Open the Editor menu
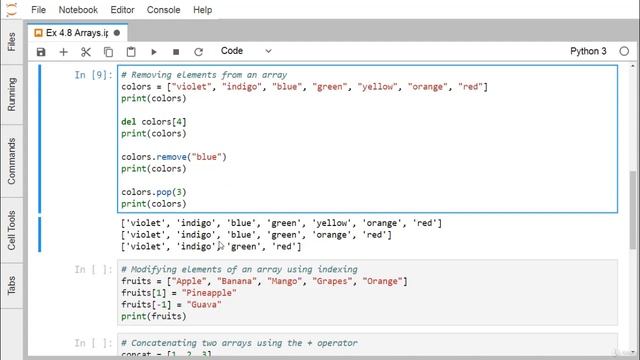The image size is (640, 360). (122, 10)
